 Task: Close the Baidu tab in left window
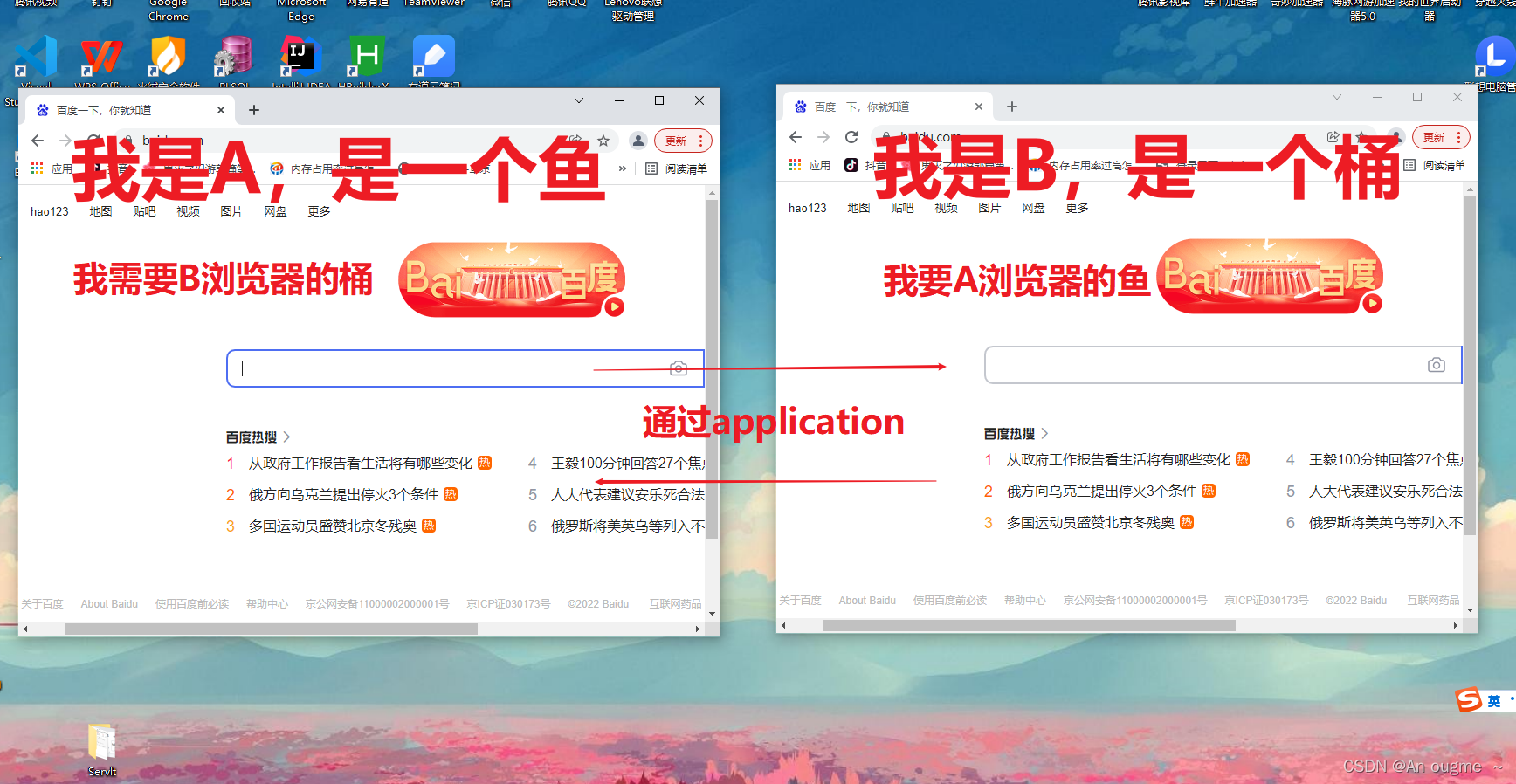tap(221, 110)
